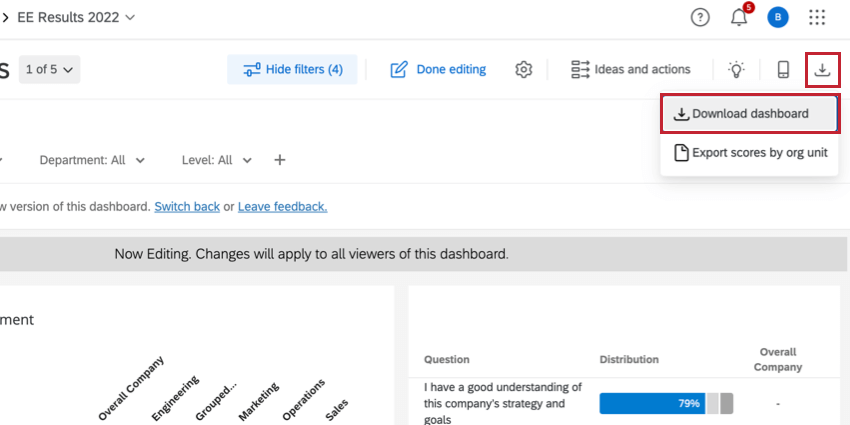Screen dimensions: 850x425
Task: Select Download dashboard menu option
Action: [x=749, y=114]
